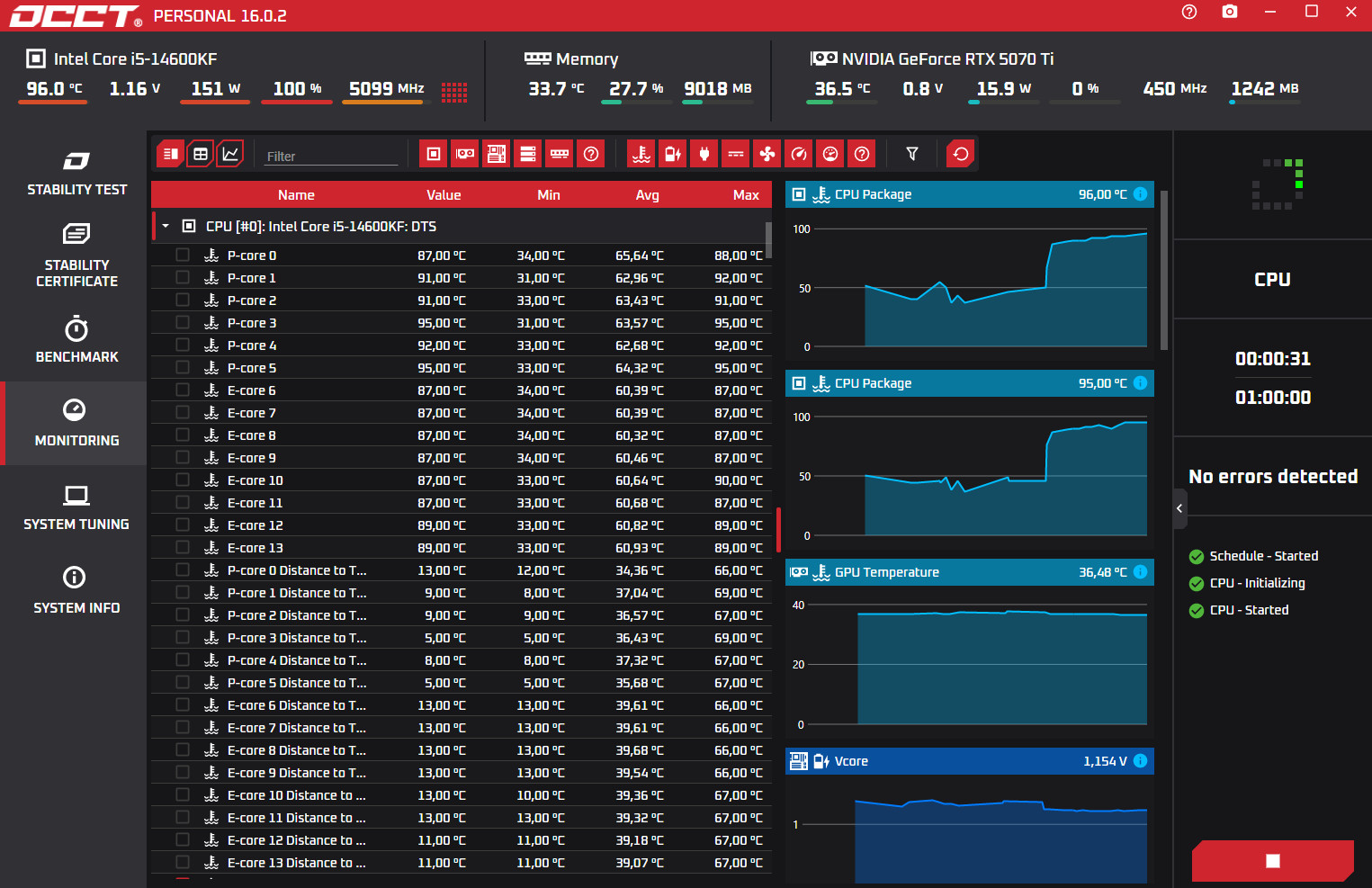Toggle the voltage sensor type filter

point(673,154)
